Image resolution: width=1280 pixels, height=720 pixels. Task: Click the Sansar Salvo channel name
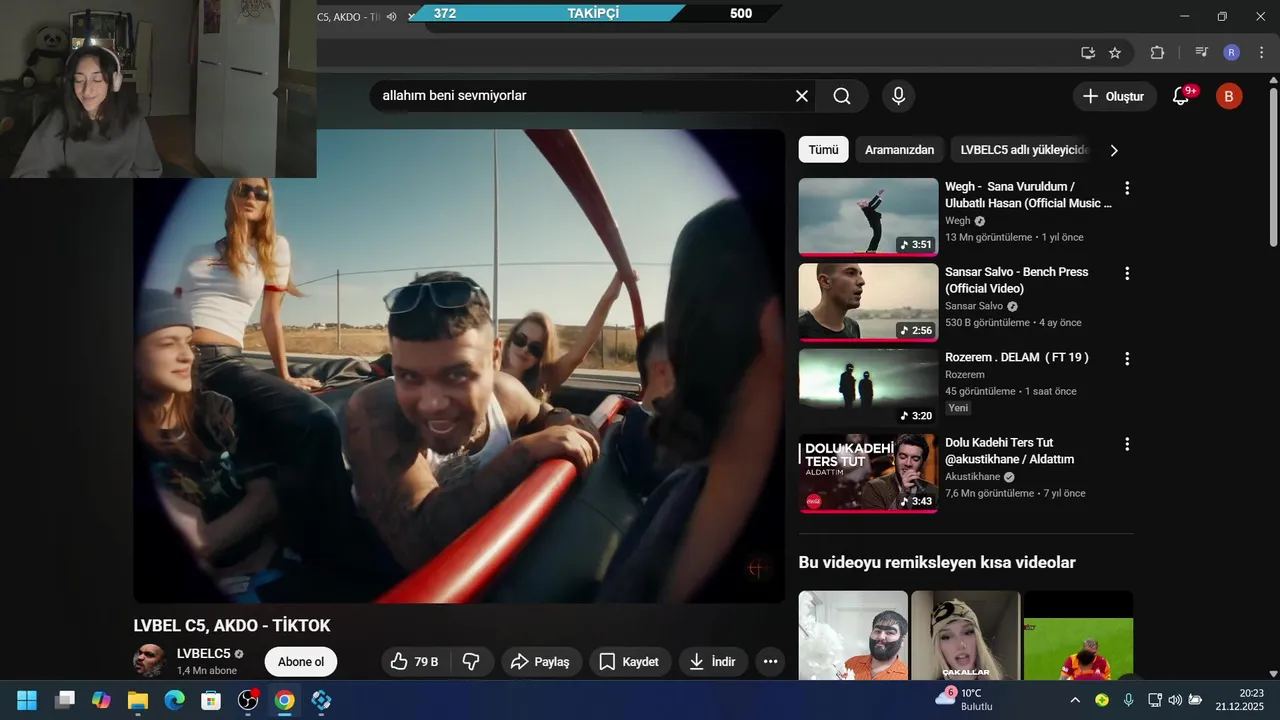point(974,306)
